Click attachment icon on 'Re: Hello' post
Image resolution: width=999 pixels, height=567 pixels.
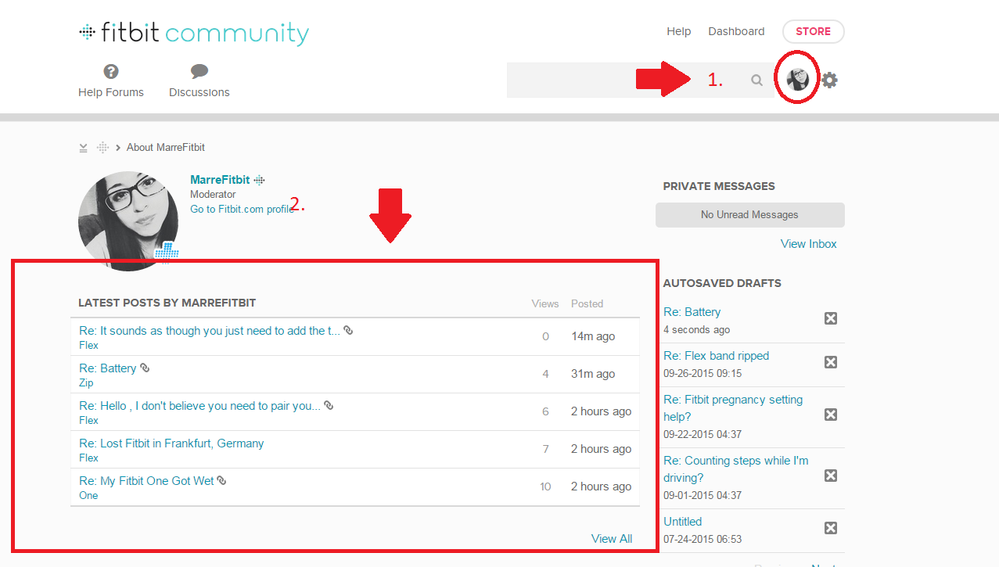pos(329,405)
